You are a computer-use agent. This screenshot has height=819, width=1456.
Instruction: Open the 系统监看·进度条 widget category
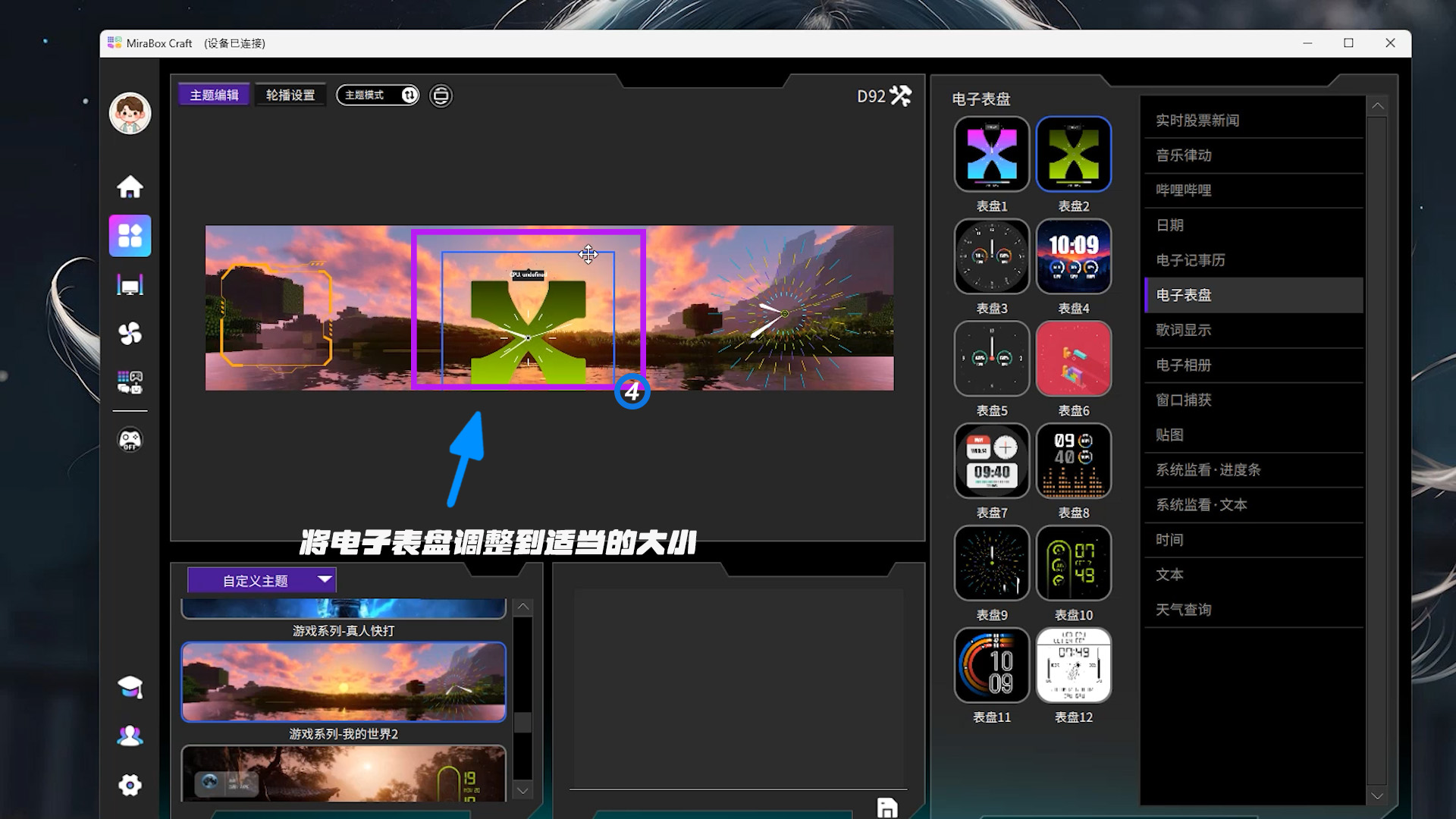[x=1254, y=469]
